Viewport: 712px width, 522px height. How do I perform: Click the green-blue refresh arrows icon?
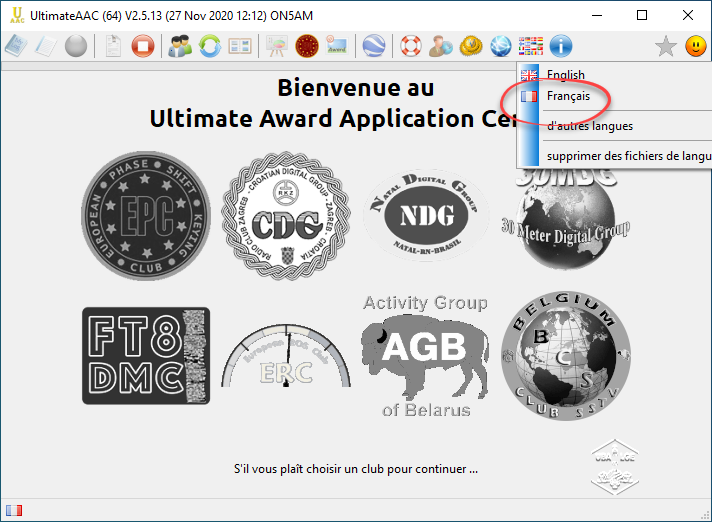click(210, 46)
